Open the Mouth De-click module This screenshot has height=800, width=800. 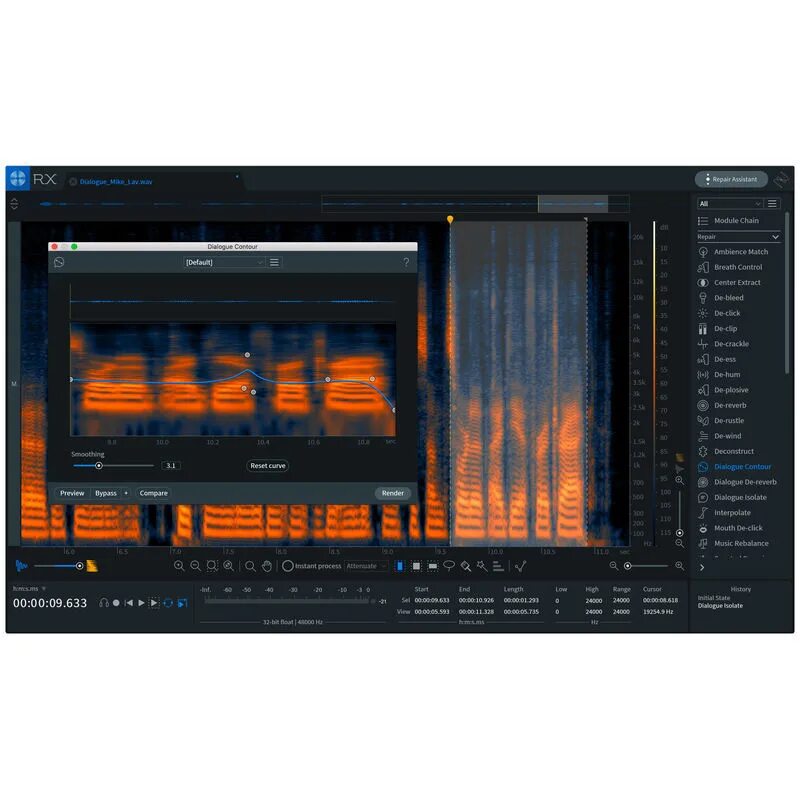click(730, 528)
